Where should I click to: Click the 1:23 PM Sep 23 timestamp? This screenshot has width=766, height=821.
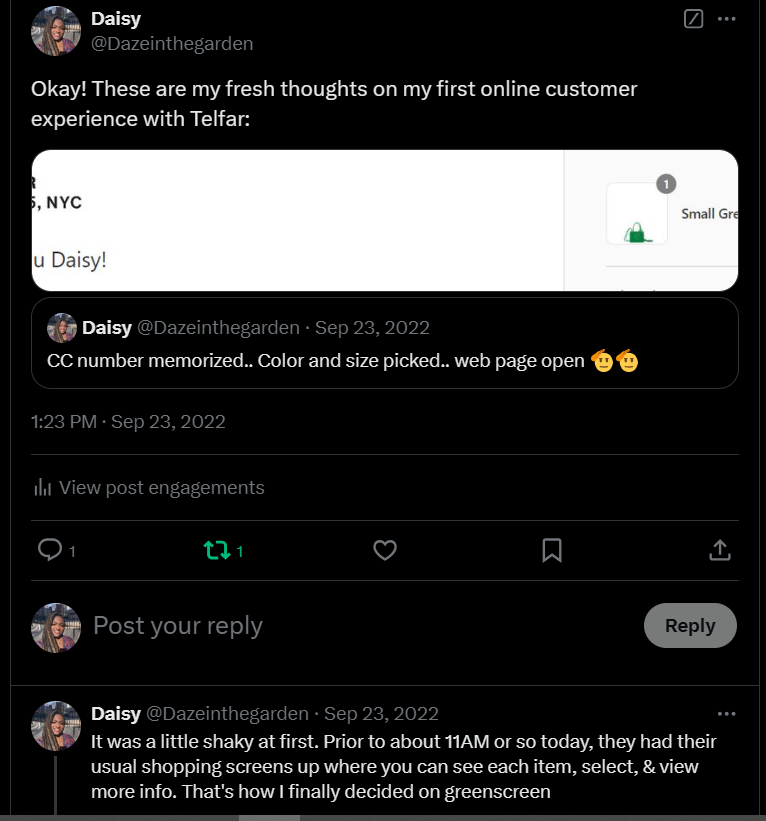(128, 421)
